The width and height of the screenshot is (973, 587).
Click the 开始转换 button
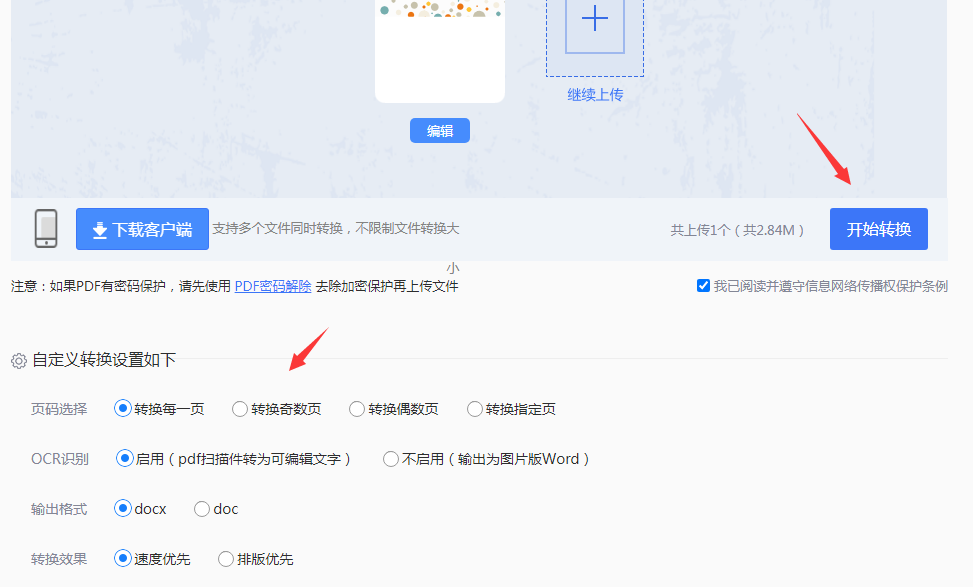(x=878, y=229)
